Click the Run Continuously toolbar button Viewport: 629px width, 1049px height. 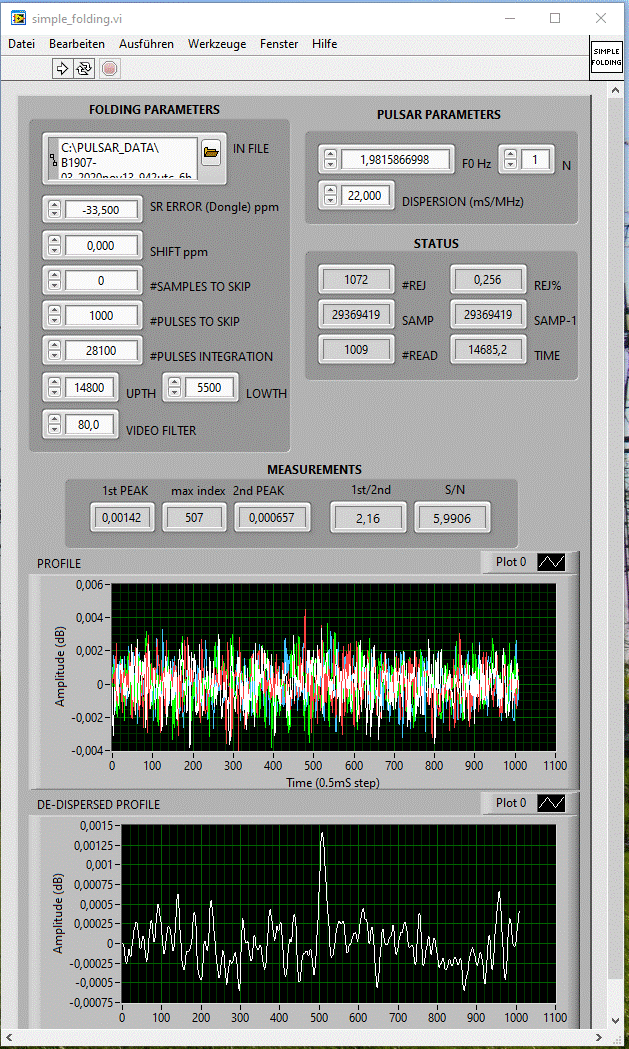click(x=84, y=68)
